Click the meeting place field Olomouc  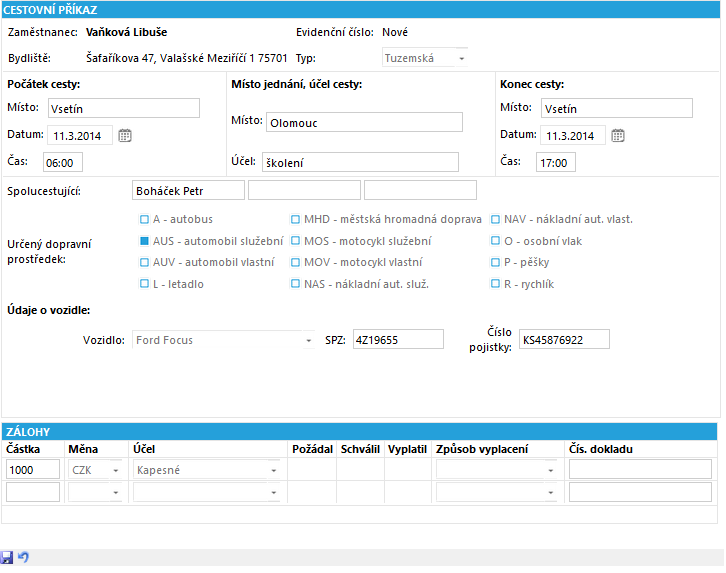pyautogui.click(x=364, y=122)
